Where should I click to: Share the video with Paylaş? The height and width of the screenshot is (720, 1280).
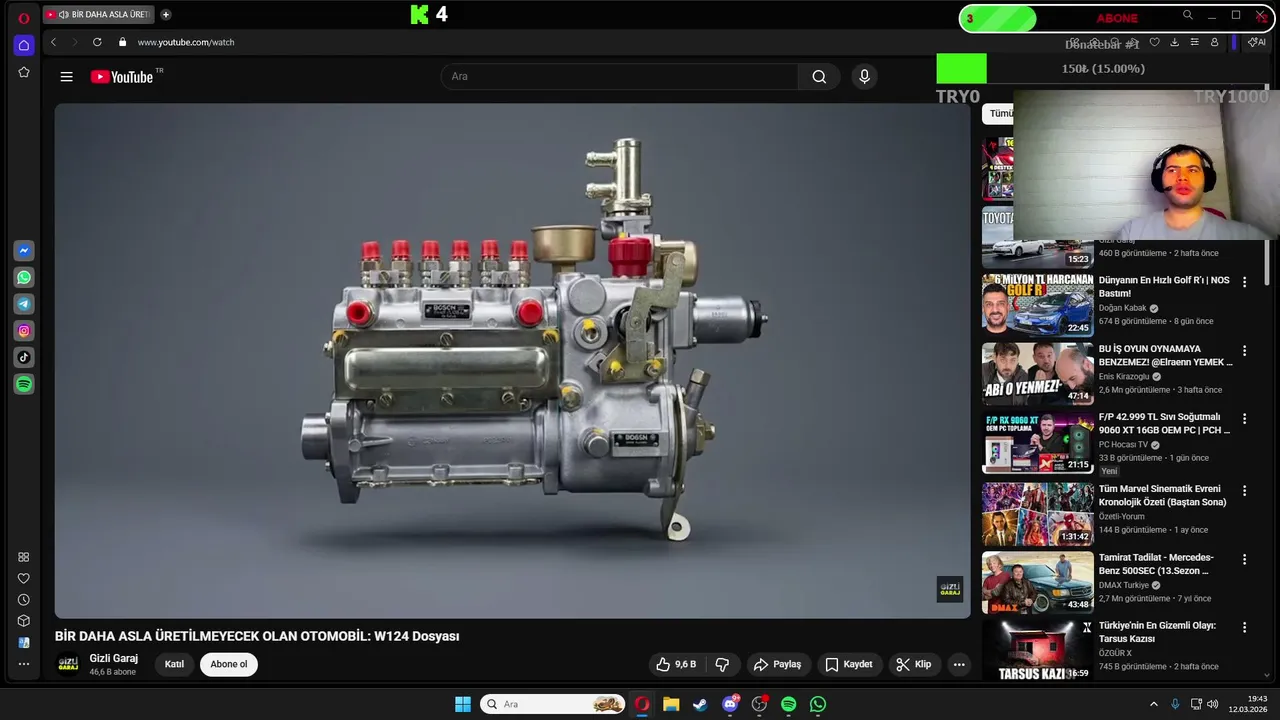[777, 664]
